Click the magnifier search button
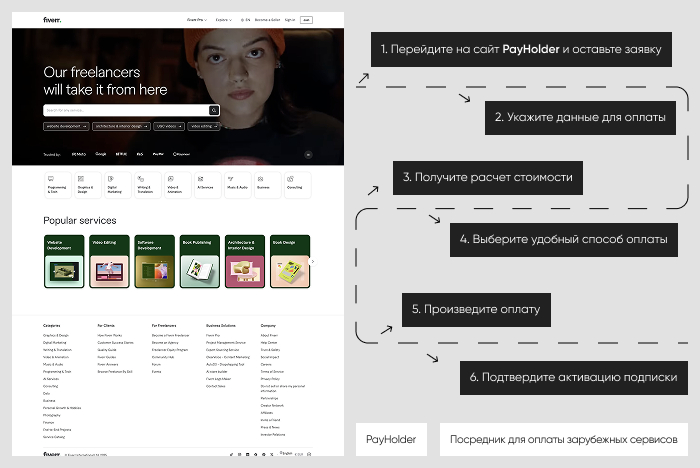 tap(214, 110)
